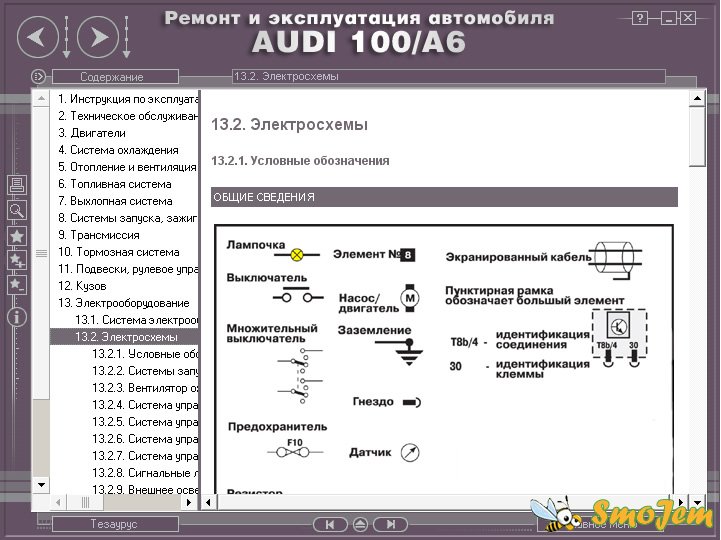Click contents horizontal scroll-right arrow

(x=189, y=503)
